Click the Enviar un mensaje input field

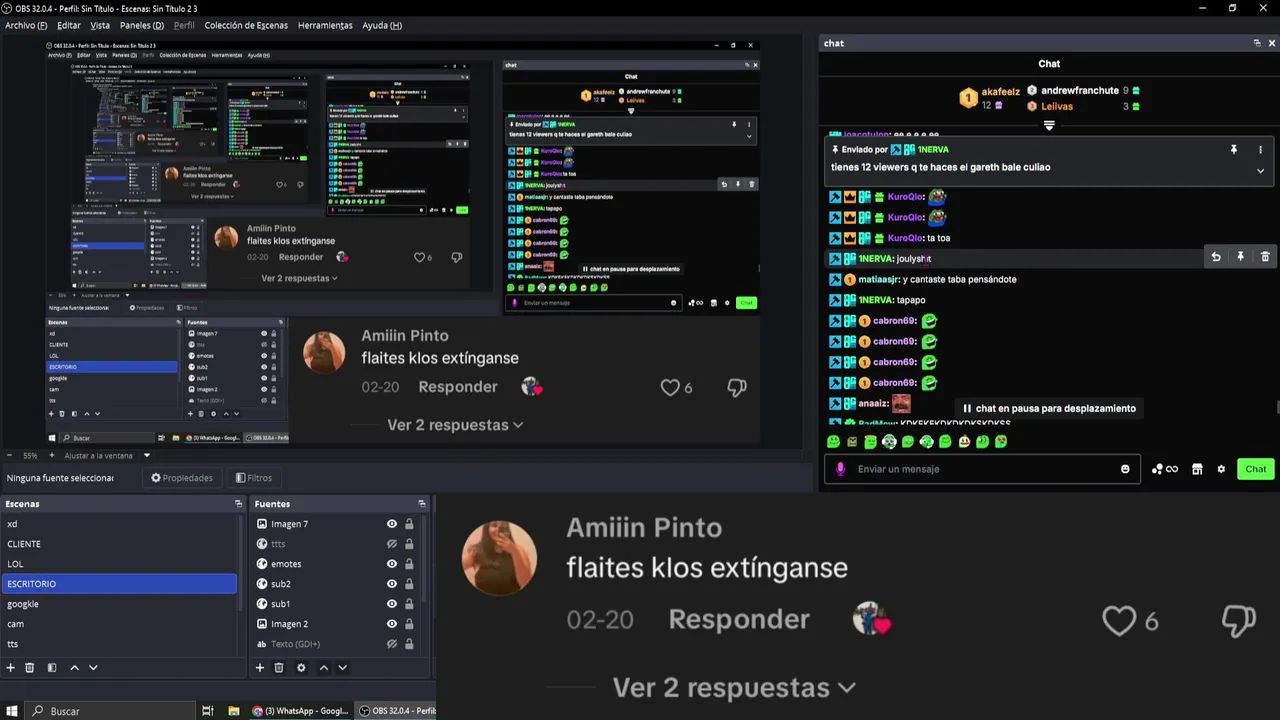click(x=982, y=469)
